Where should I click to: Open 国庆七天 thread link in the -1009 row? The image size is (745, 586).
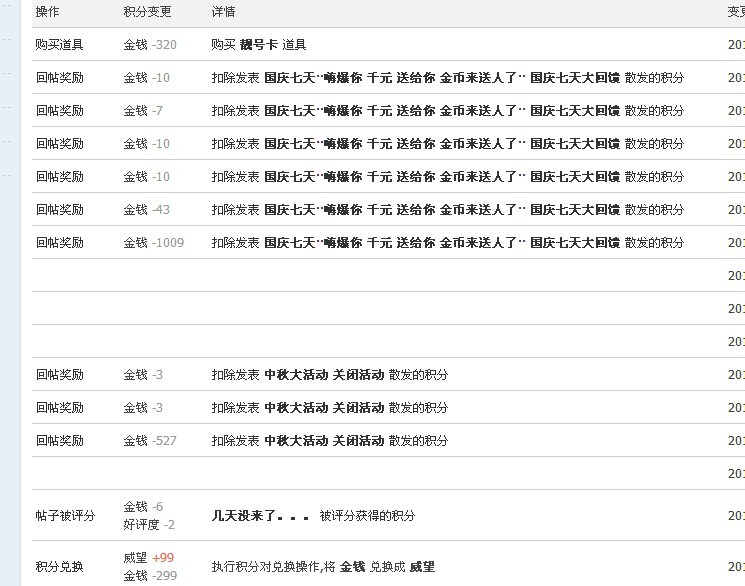coord(442,243)
